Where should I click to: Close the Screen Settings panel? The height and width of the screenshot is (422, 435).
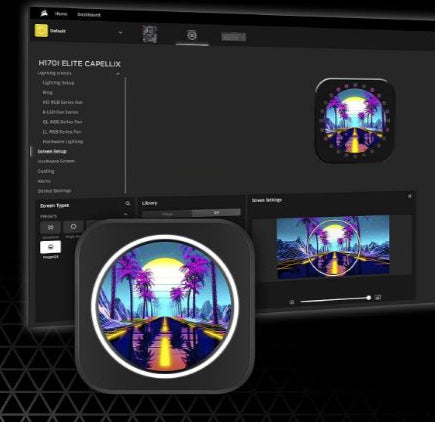[x=410, y=196]
